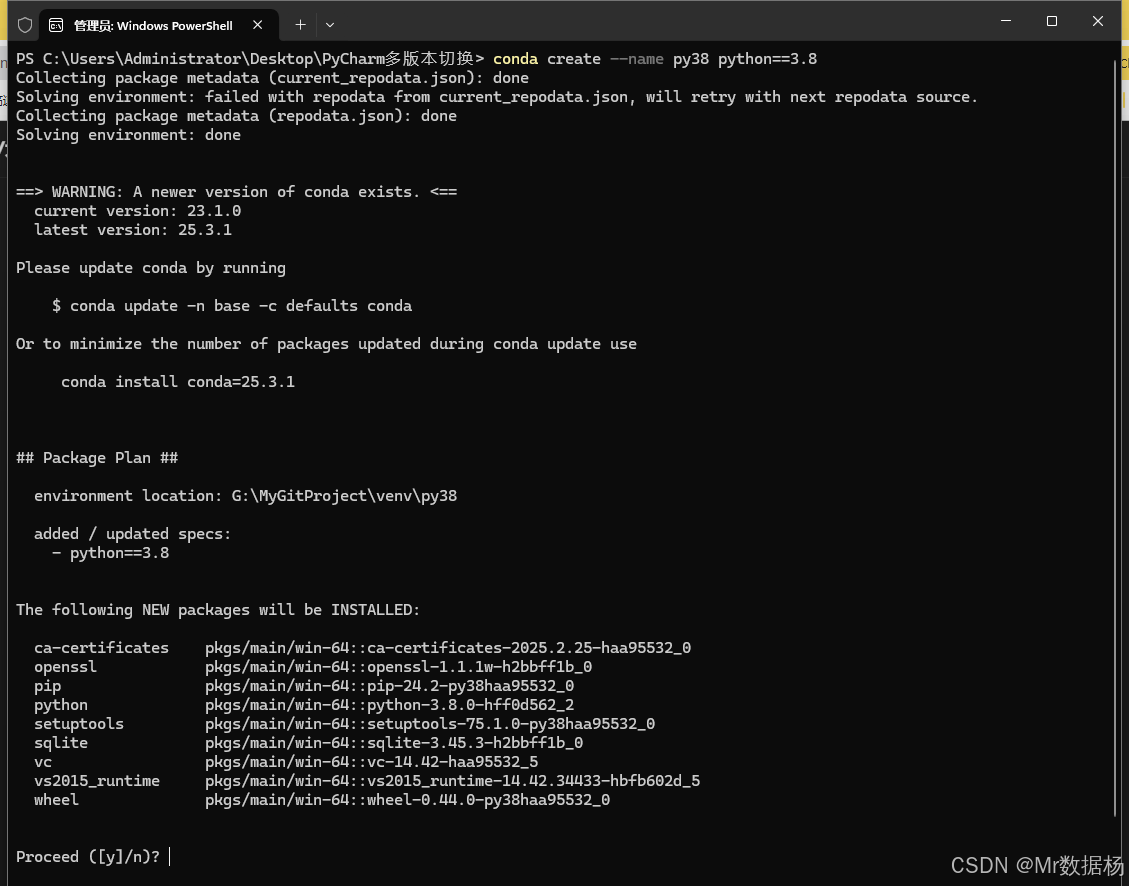Click the '## Package Plan ##' heading
This screenshot has width=1129, height=886.
coord(96,458)
